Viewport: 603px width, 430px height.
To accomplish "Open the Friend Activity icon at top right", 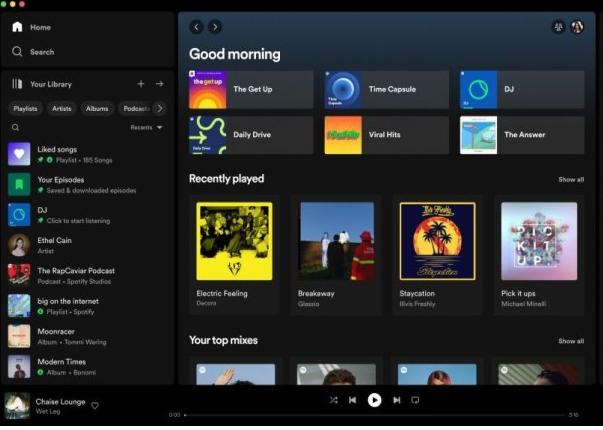I will pyautogui.click(x=557, y=27).
